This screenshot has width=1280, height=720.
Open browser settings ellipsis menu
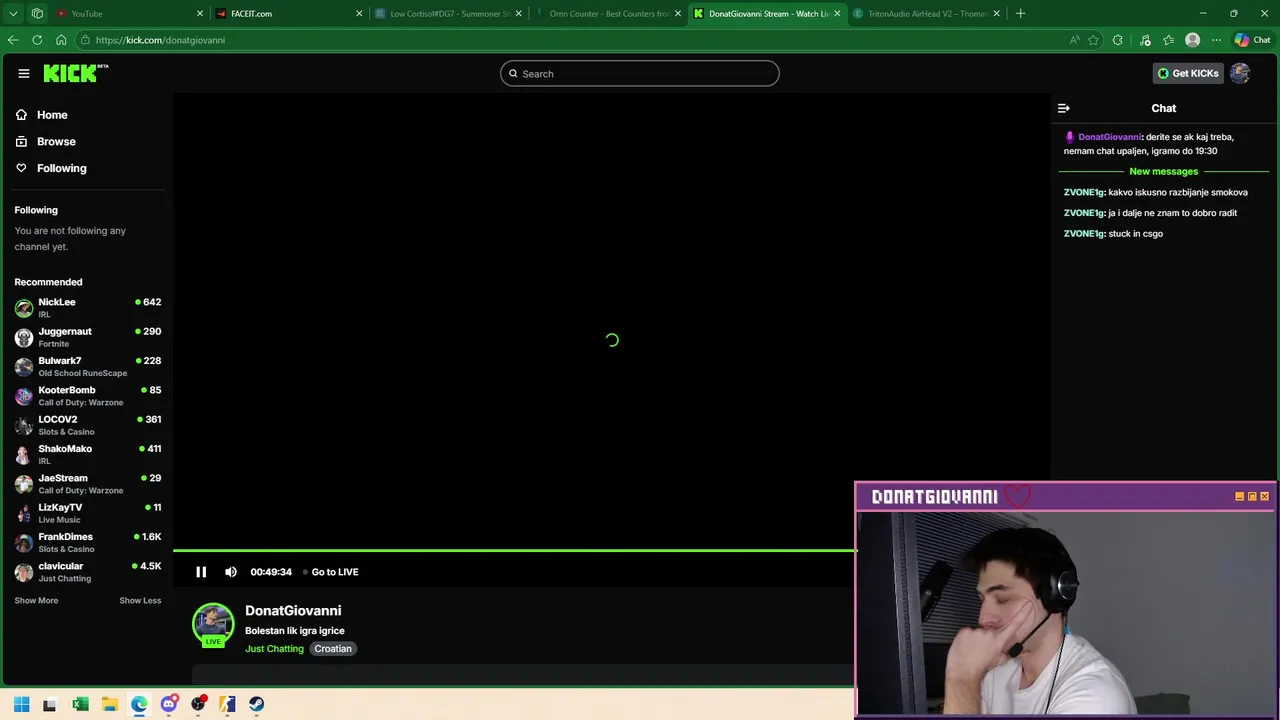coord(1216,40)
